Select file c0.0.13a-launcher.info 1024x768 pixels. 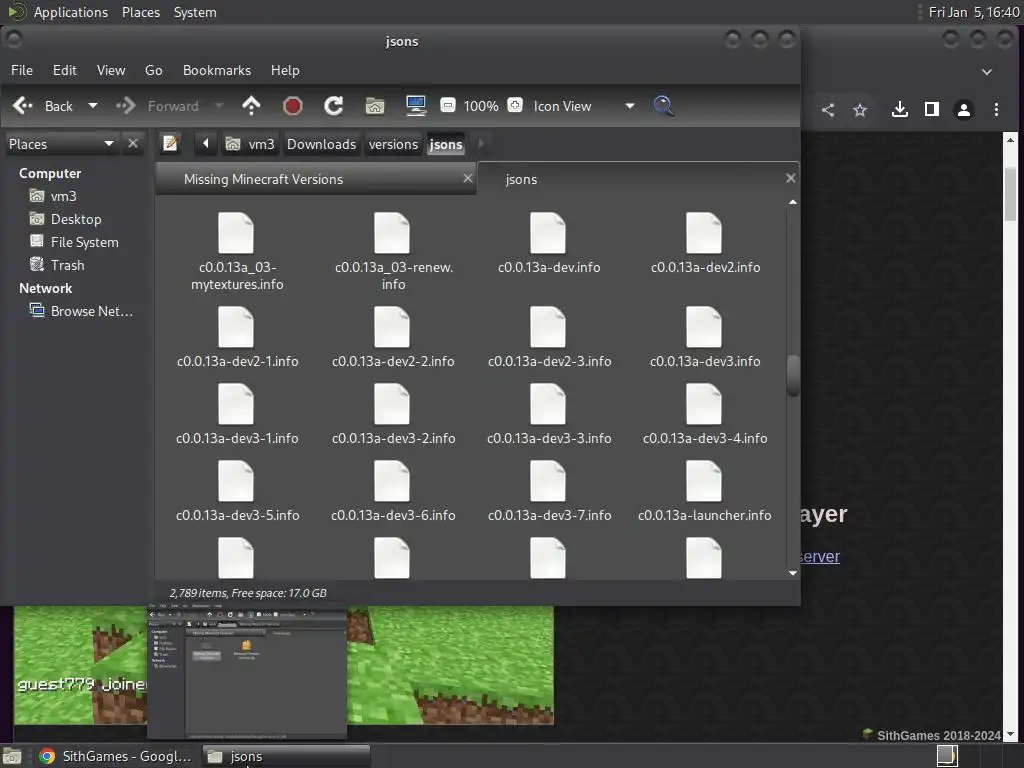click(704, 491)
